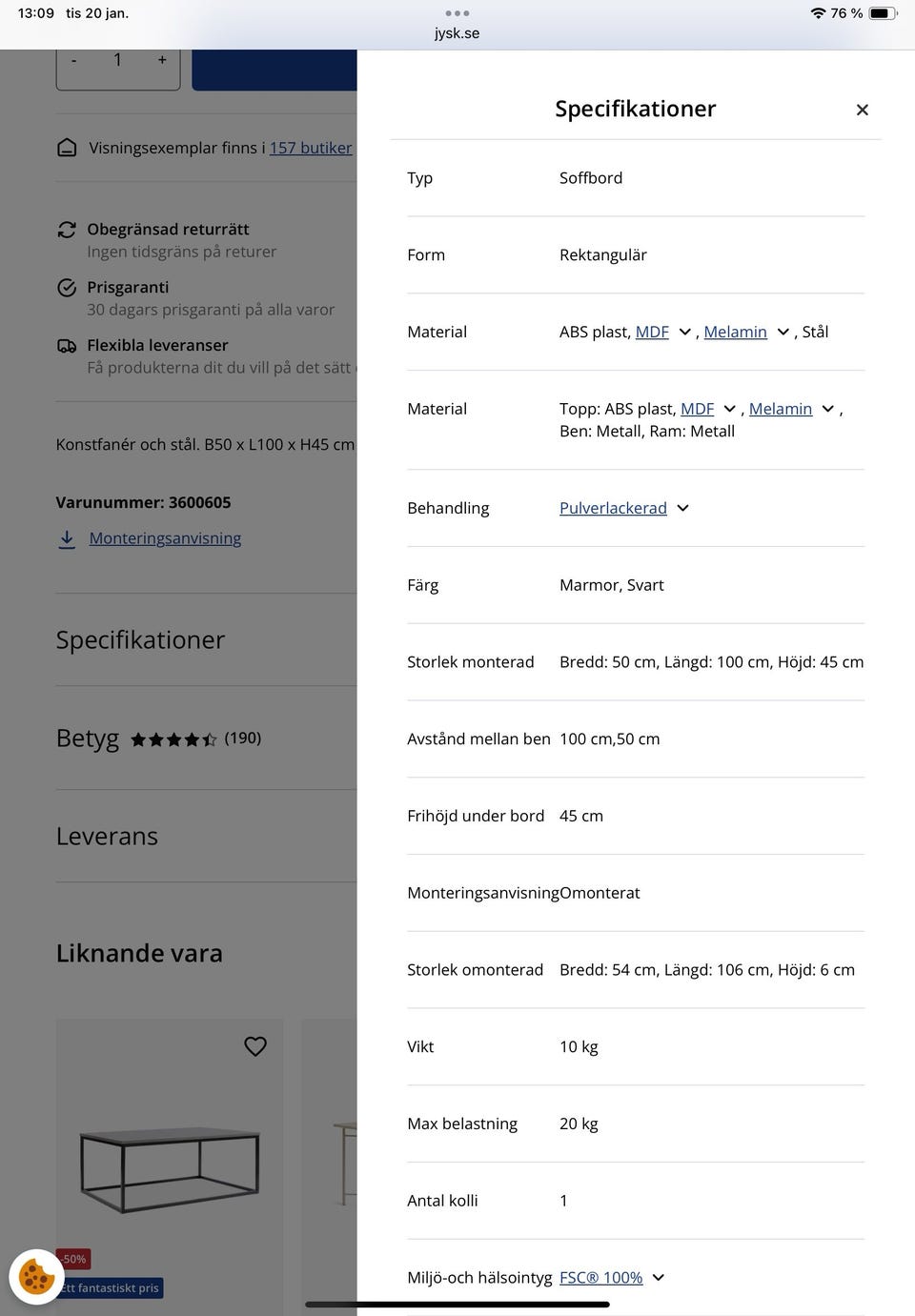Click the Prisgaranti checkmark icon
915x1316 pixels.
coord(67,288)
